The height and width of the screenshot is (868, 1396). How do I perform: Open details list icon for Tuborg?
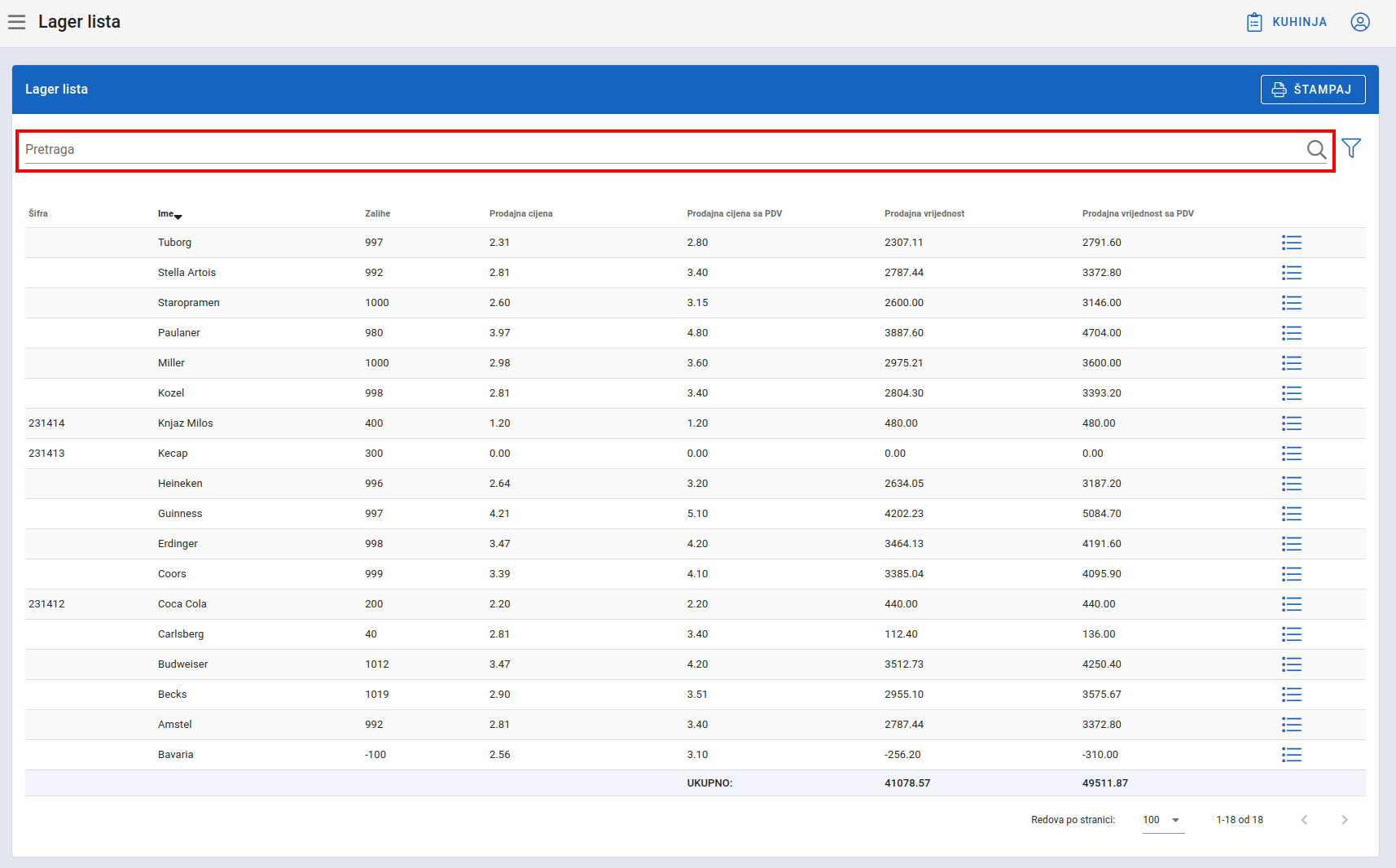pos(1292,243)
